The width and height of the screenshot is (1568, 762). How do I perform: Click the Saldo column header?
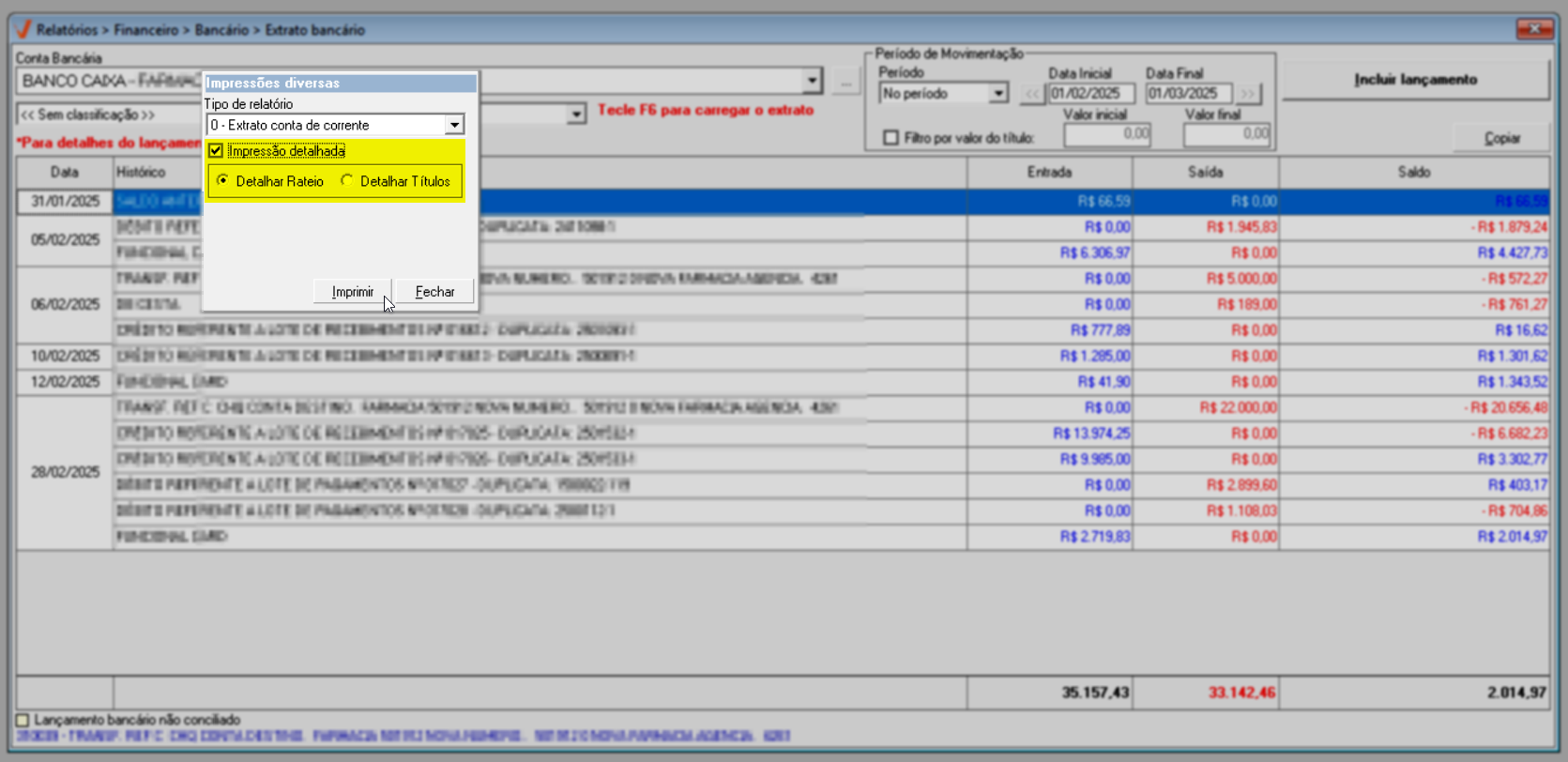[x=1413, y=173]
